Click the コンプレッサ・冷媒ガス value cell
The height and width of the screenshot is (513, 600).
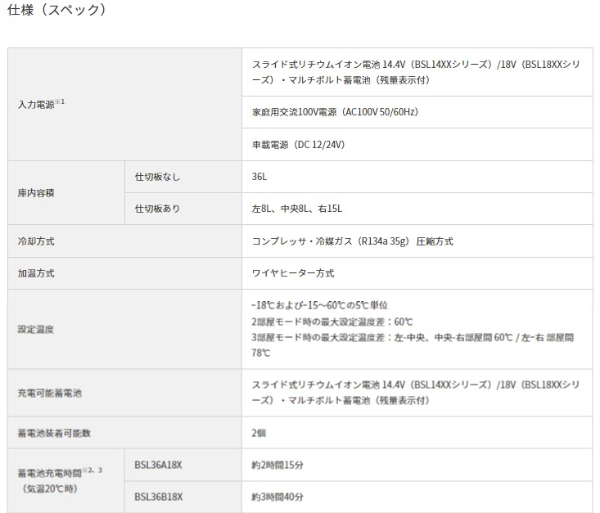[x=417, y=241]
